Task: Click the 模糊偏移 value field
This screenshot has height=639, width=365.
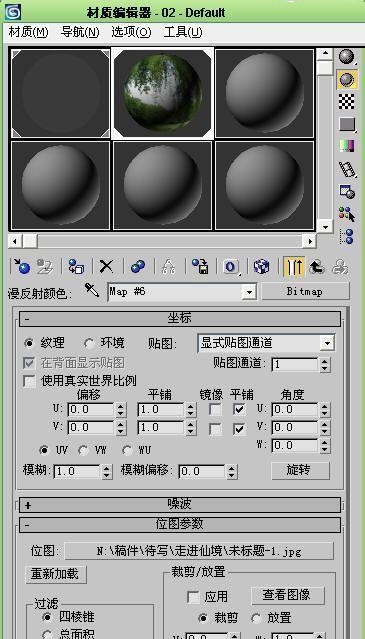Action: (202, 472)
